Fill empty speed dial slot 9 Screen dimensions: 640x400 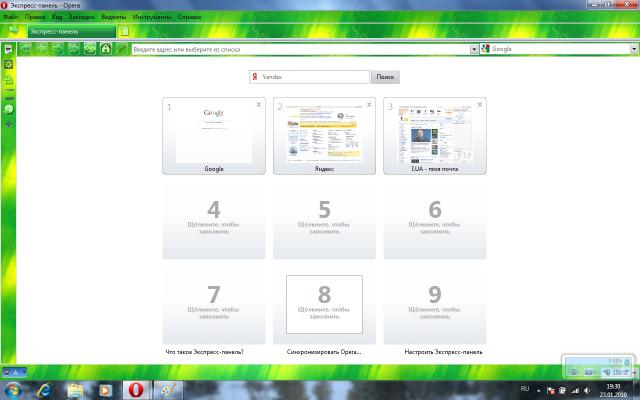(435, 307)
